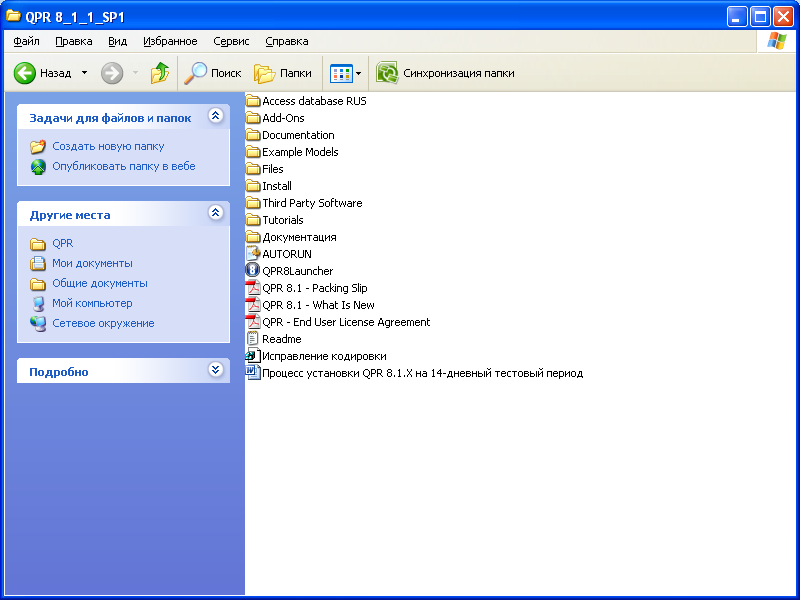Select the Add-Ons folder icon

253,118
